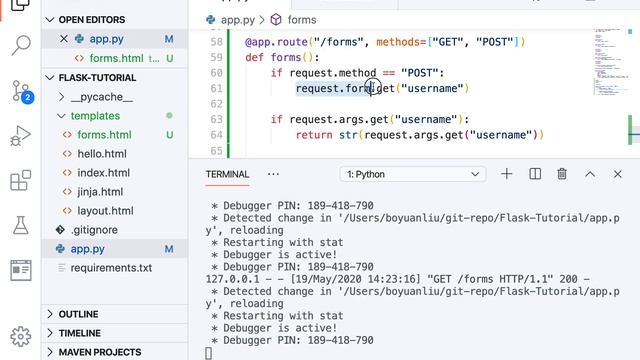Click the Python icon of app.py in file tree
Screen dimensions: 640x360
pyautogui.click(x=60, y=249)
